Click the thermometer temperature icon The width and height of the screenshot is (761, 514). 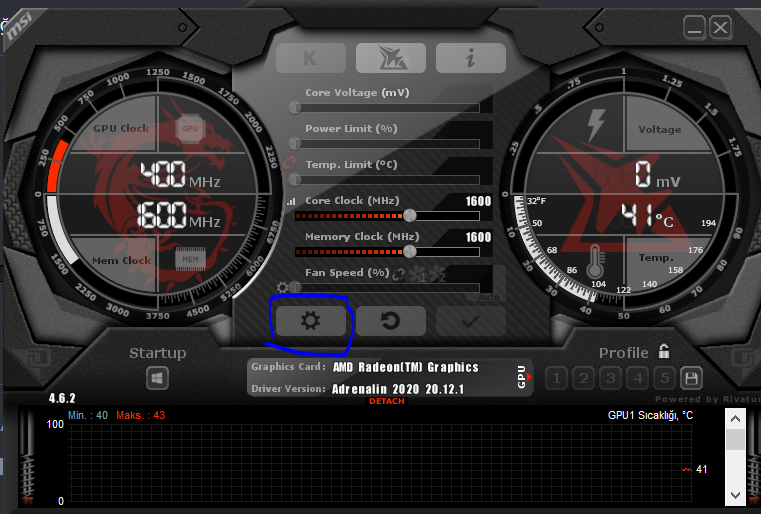[x=595, y=261]
